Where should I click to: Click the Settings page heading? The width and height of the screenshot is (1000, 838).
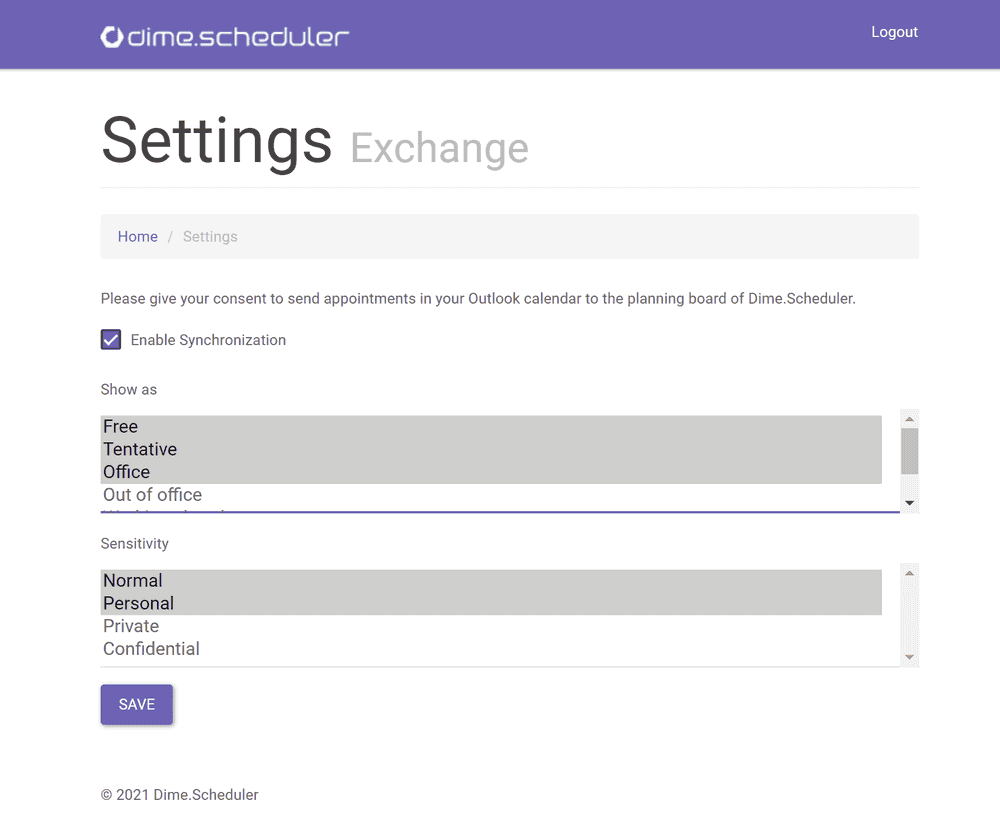pyautogui.click(x=217, y=142)
